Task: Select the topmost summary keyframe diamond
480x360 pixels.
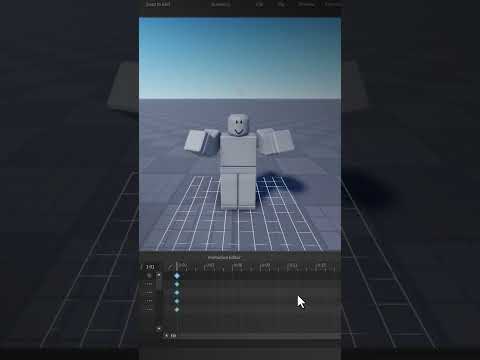Action: pos(177,276)
